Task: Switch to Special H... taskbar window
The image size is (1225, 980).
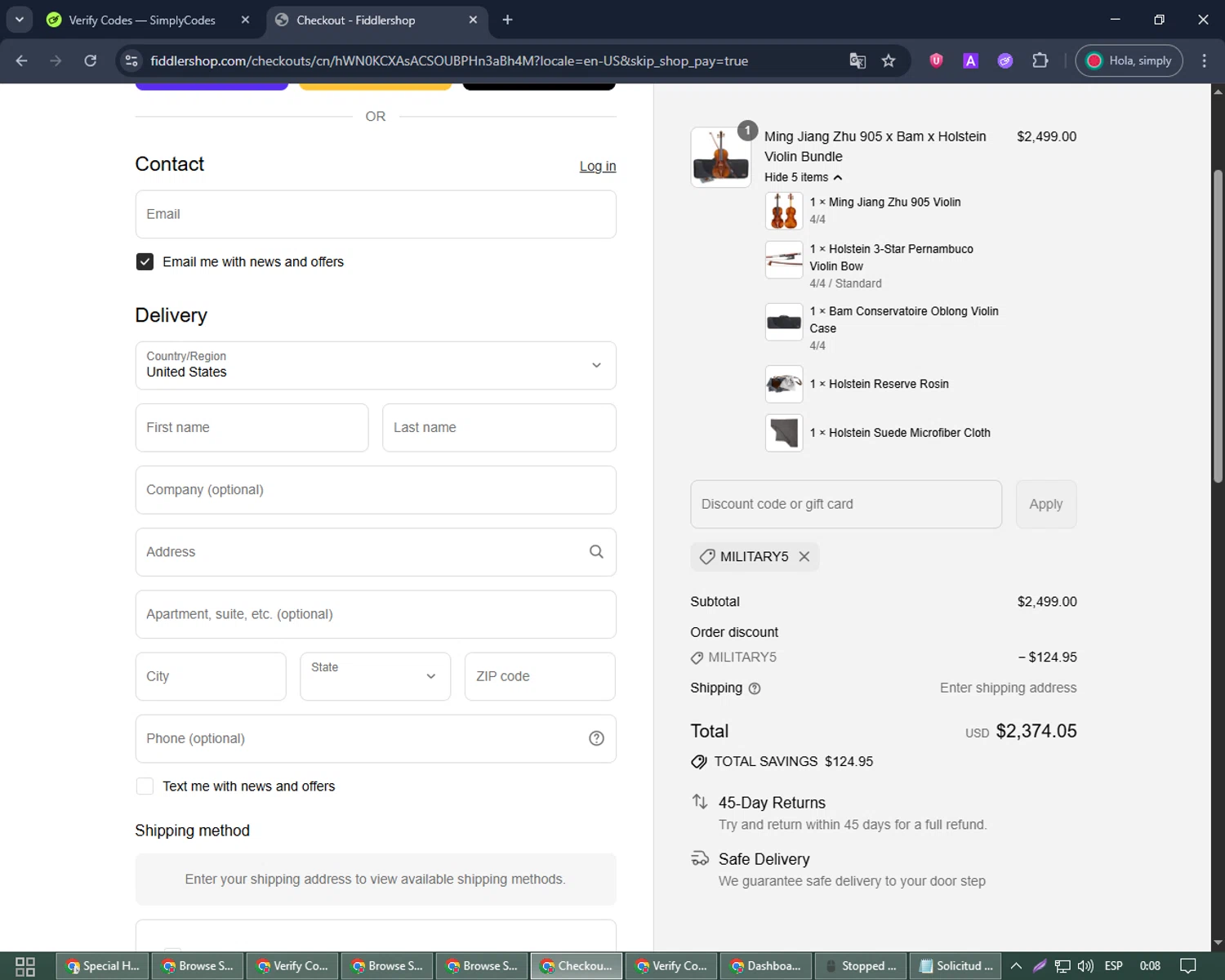Action: pyautogui.click(x=103, y=966)
